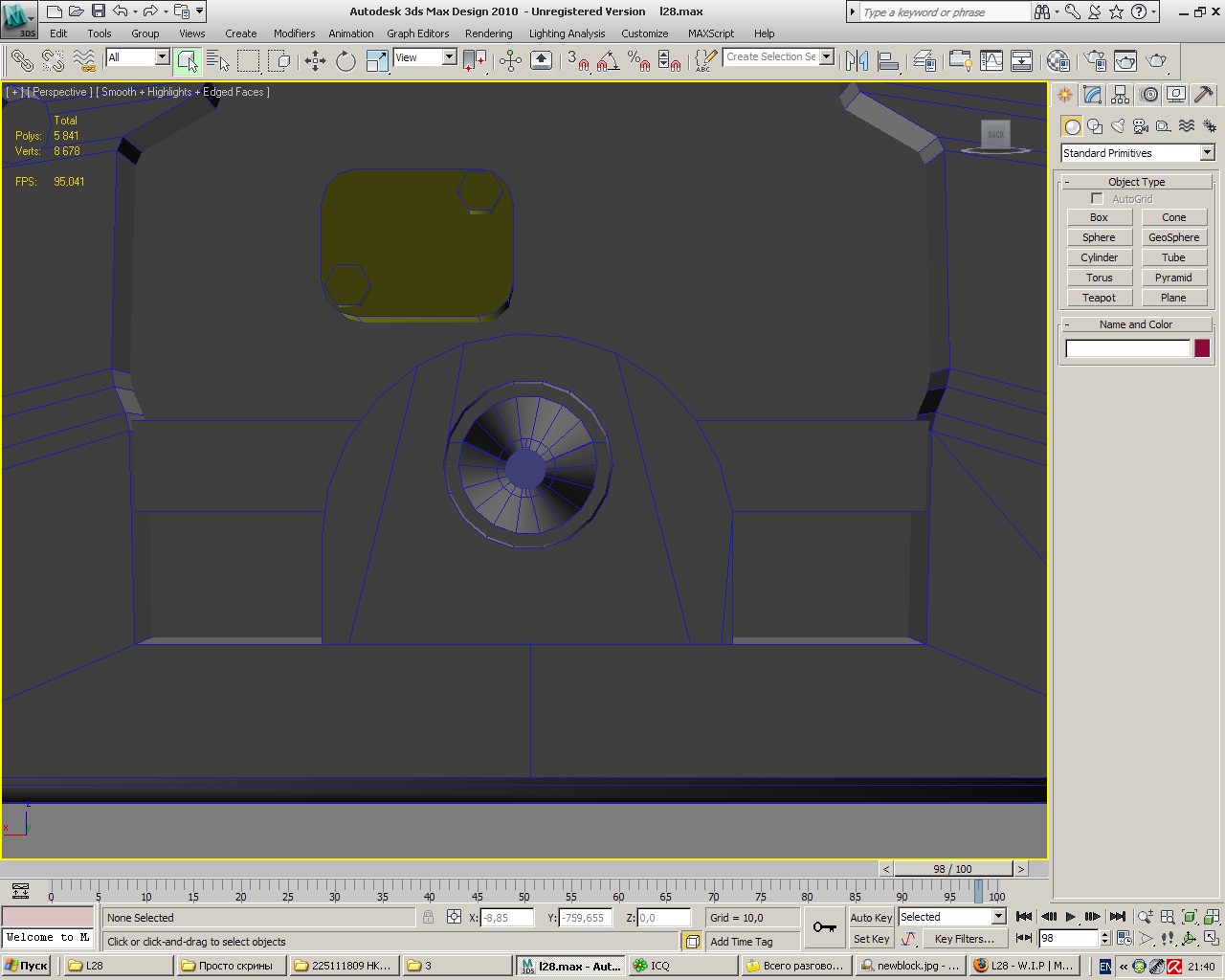Toggle Angle Snap
The height and width of the screenshot is (980, 1225).
608,61
